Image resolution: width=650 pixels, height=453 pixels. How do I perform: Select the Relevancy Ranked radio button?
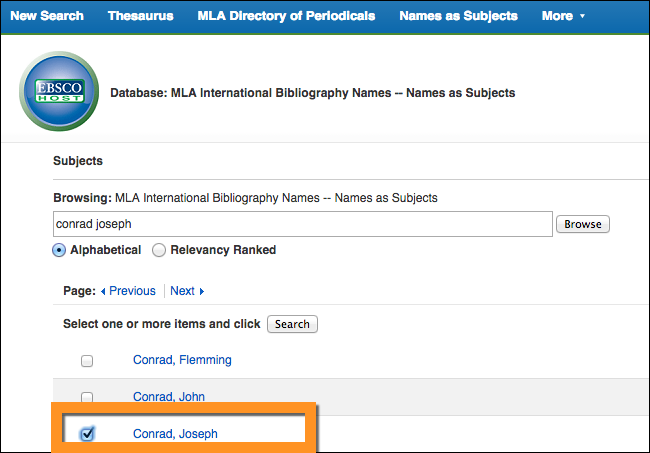pyautogui.click(x=159, y=250)
